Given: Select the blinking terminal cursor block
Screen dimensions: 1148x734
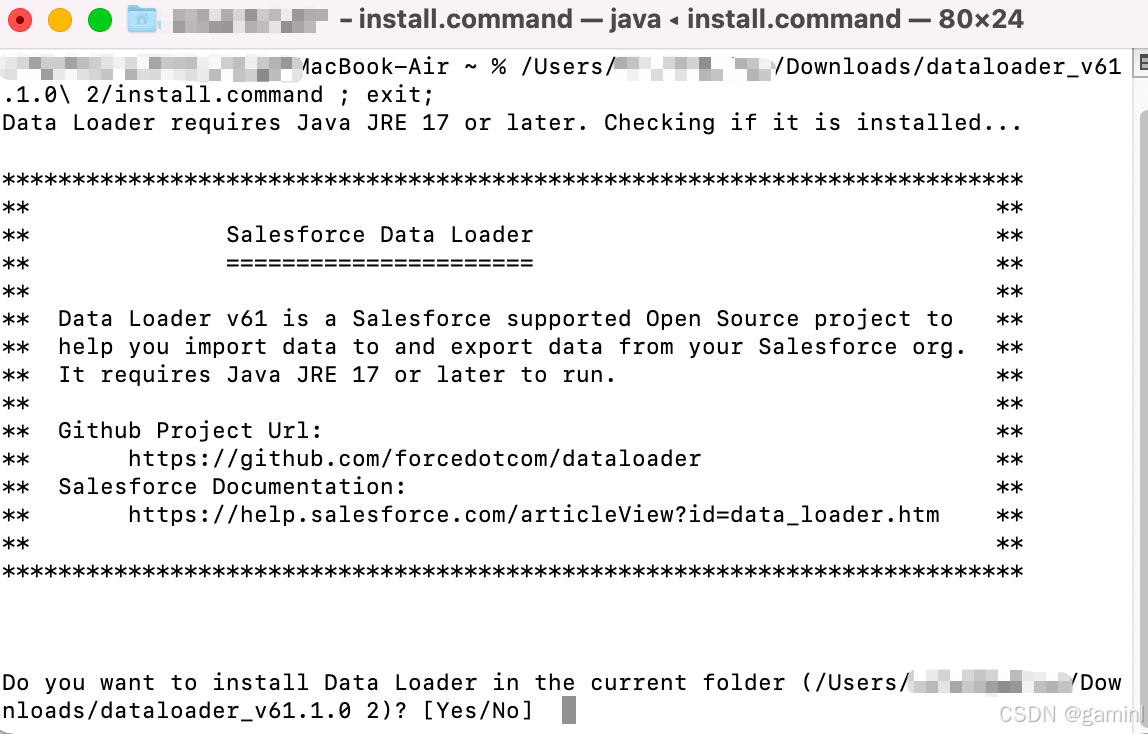Looking at the screenshot, I should (x=571, y=710).
